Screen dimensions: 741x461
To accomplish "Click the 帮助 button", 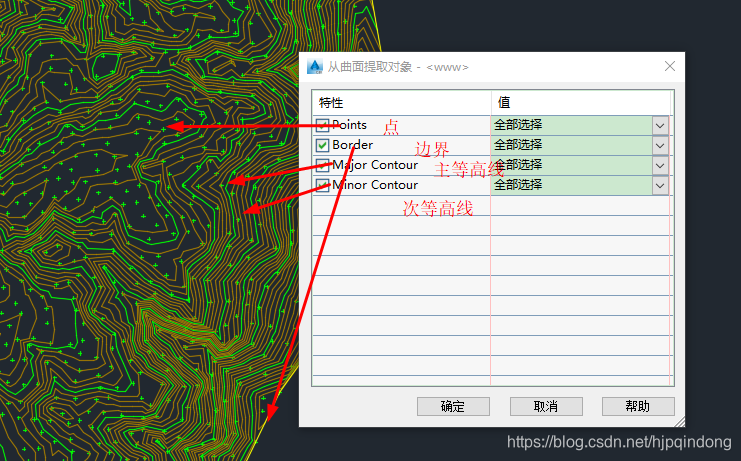I will [x=638, y=406].
